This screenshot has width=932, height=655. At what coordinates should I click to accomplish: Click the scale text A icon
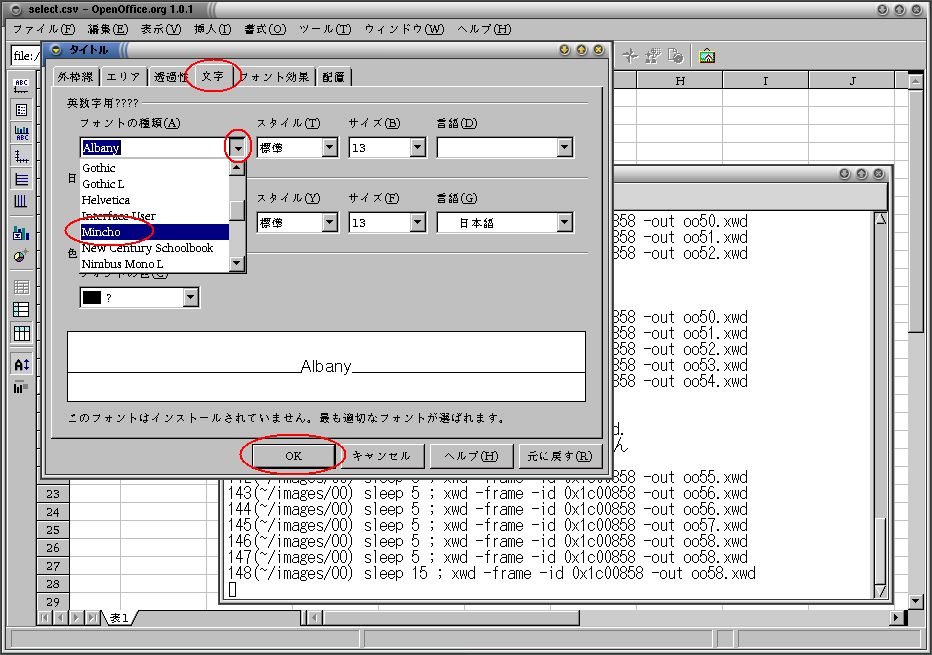pos(21,364)
